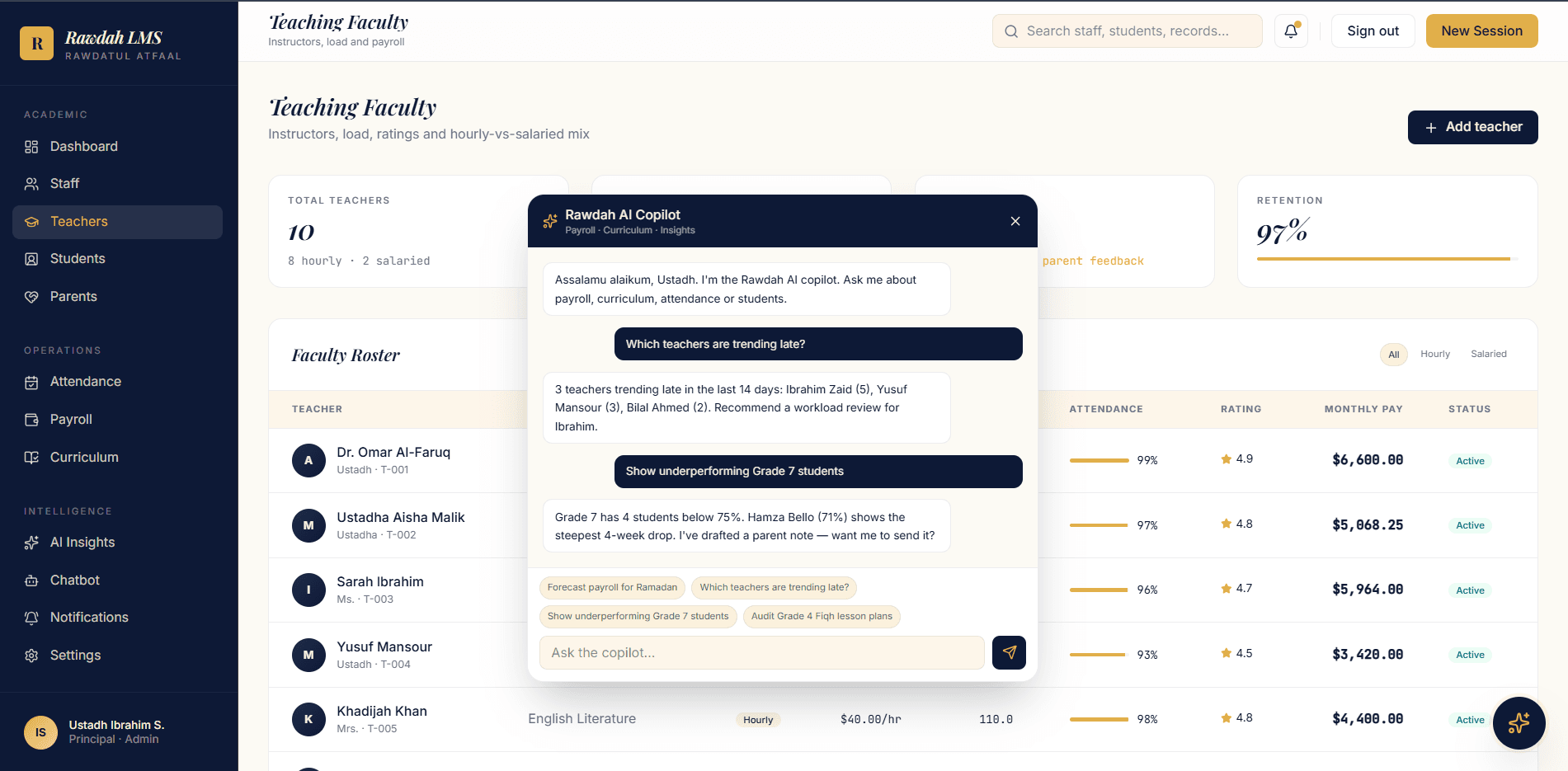Click the Monthly Pay column header
Image resolution: width=1568 pixels, height=771 pixels.
[x=1363, y=409]
